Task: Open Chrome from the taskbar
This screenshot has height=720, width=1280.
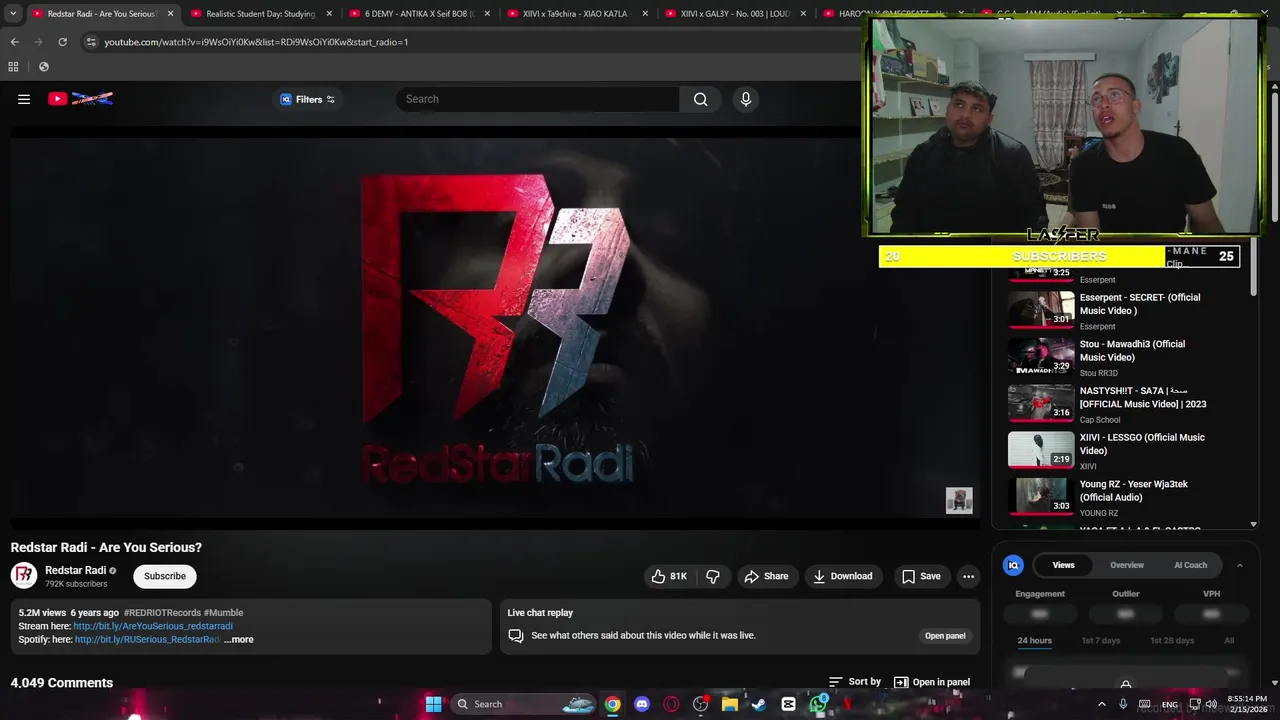Action: 612,704
